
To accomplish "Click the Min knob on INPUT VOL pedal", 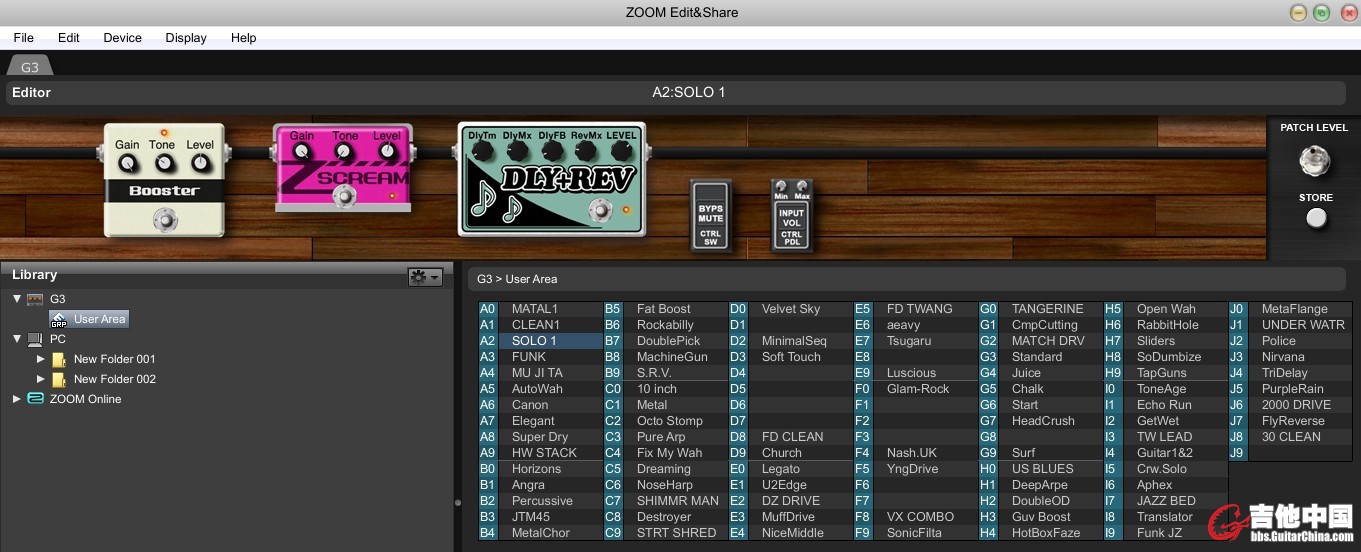I will tap(782, 187).
